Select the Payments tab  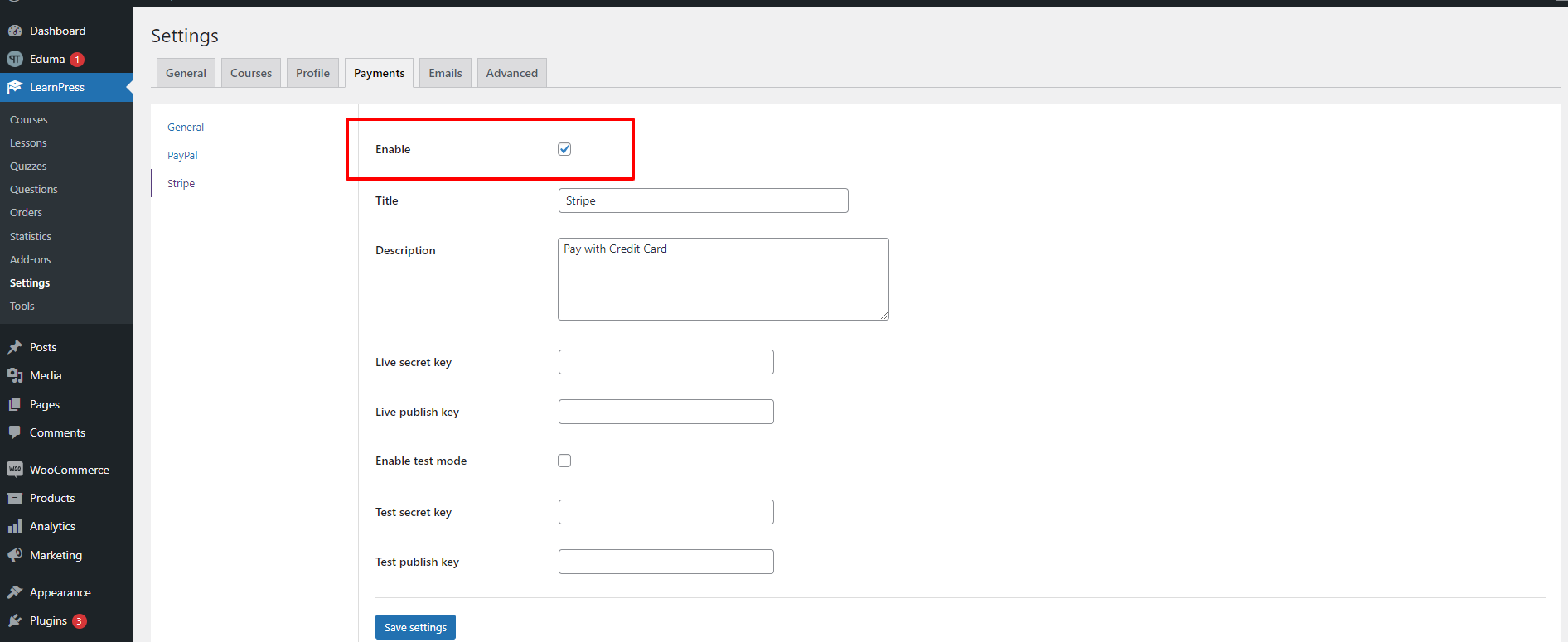tap(380, 73)
